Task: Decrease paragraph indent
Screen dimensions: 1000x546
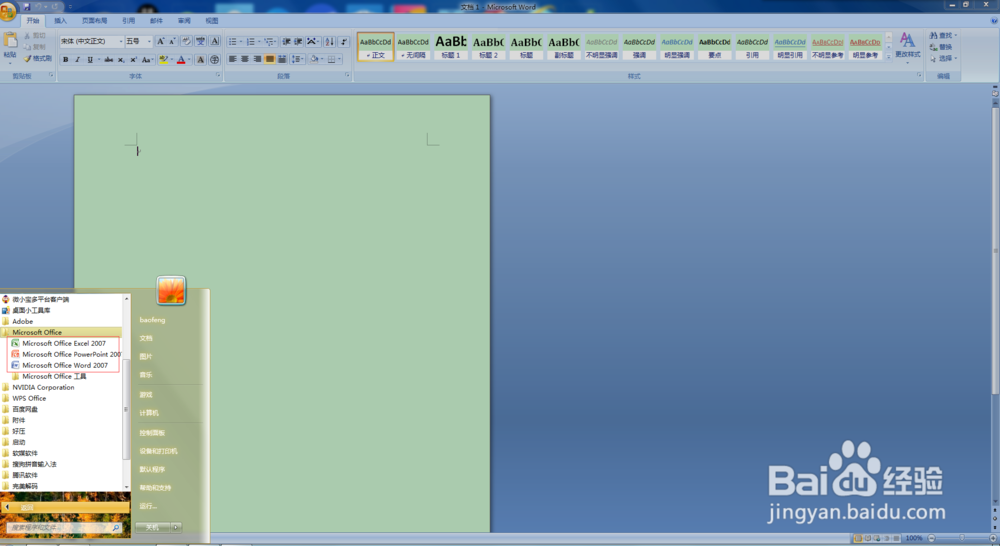Action: coord(286,41)
